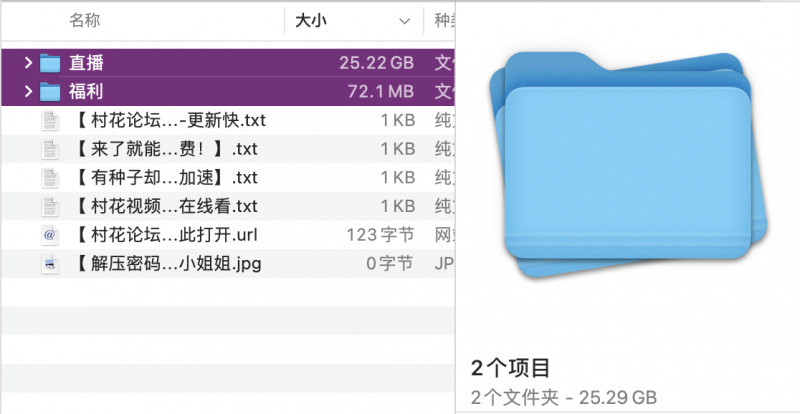800x414 pixels.
Task: Select the 直播 folder name
Action: [87, 63]
